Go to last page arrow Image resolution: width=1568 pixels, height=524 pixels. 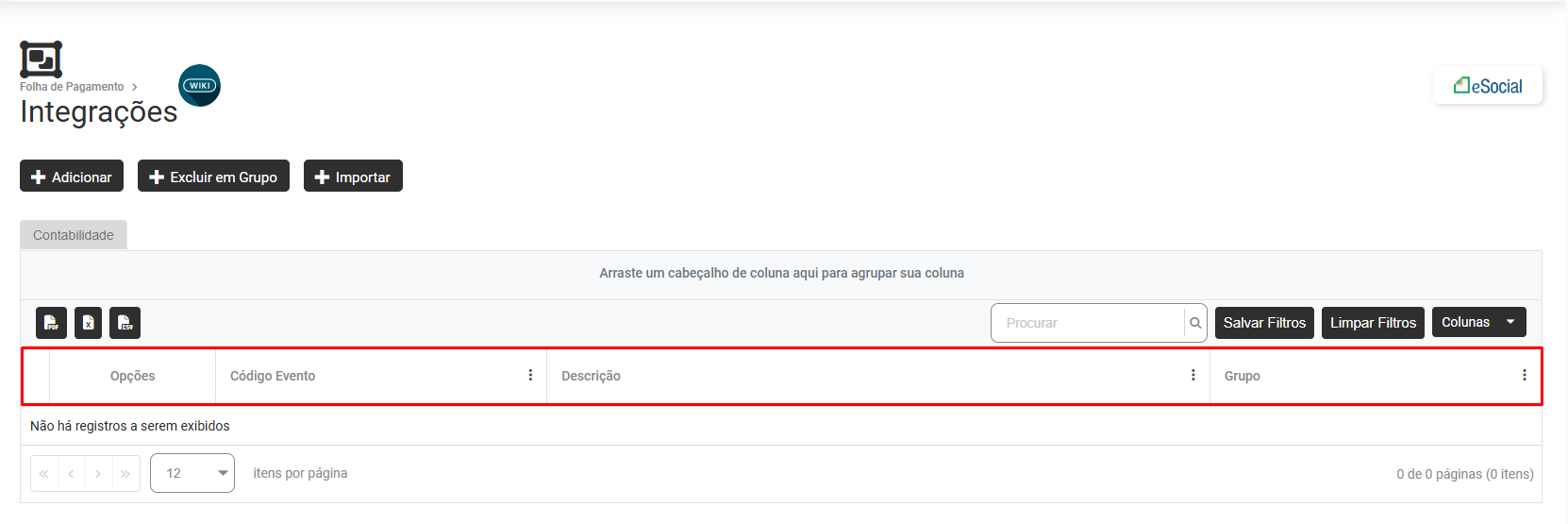click(125, 474)
